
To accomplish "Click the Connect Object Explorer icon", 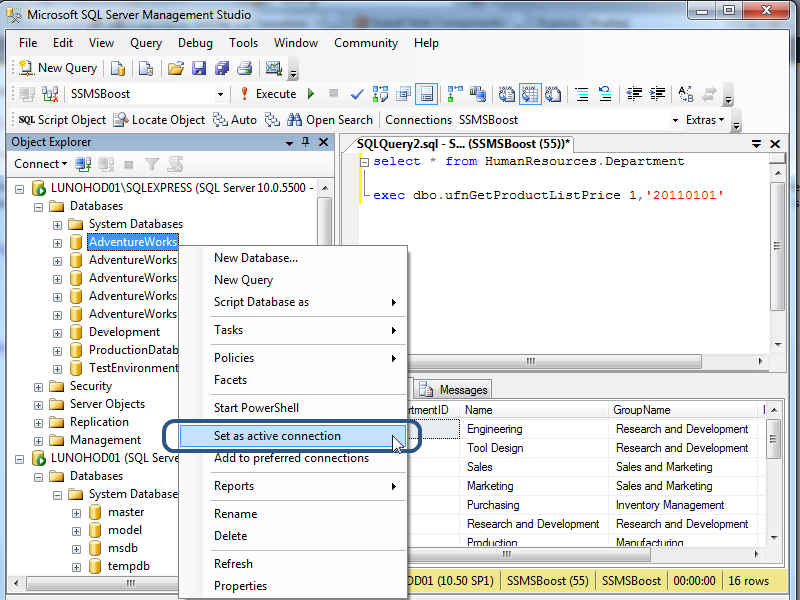I will pos(83,164).
